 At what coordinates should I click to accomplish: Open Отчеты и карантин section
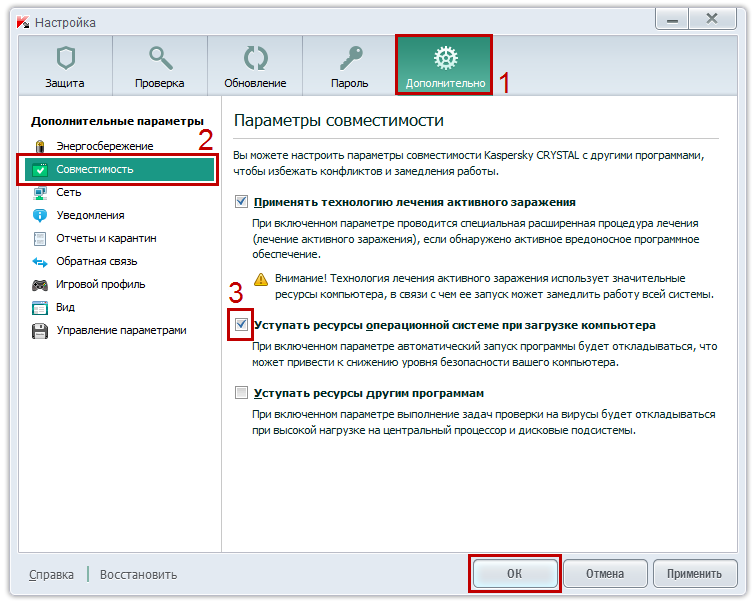pos(106,238)
